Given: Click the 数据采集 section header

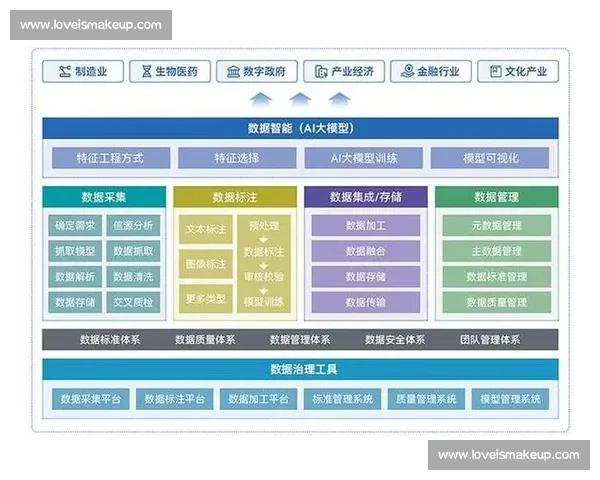Looking at the screenshot, I should pyautogui.click(x=104, y=197).
